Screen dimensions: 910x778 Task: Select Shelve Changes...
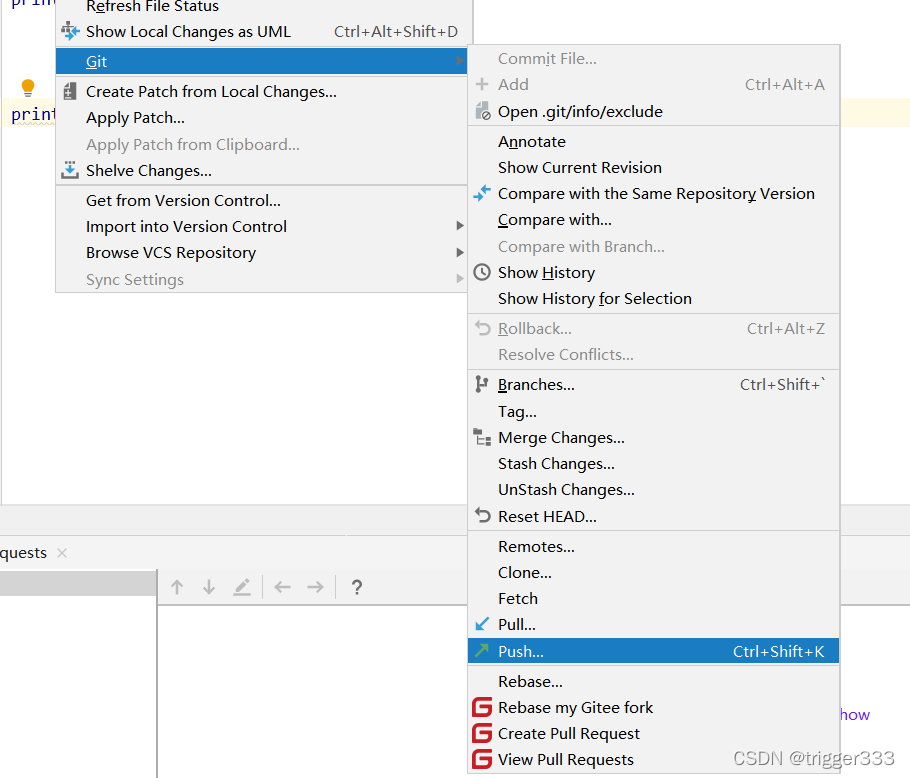[261, 171]
